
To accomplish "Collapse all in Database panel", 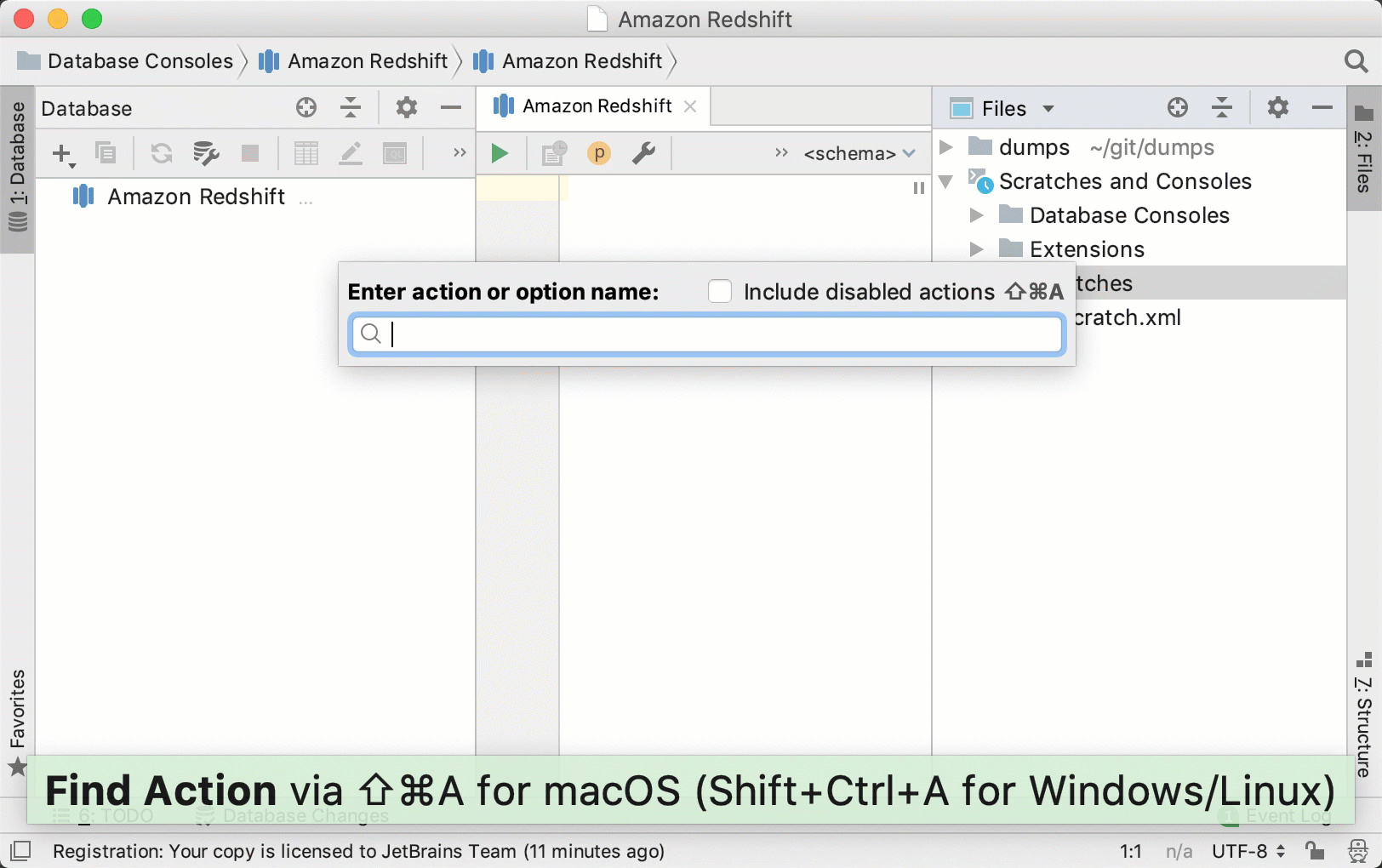I will (351, 107).
